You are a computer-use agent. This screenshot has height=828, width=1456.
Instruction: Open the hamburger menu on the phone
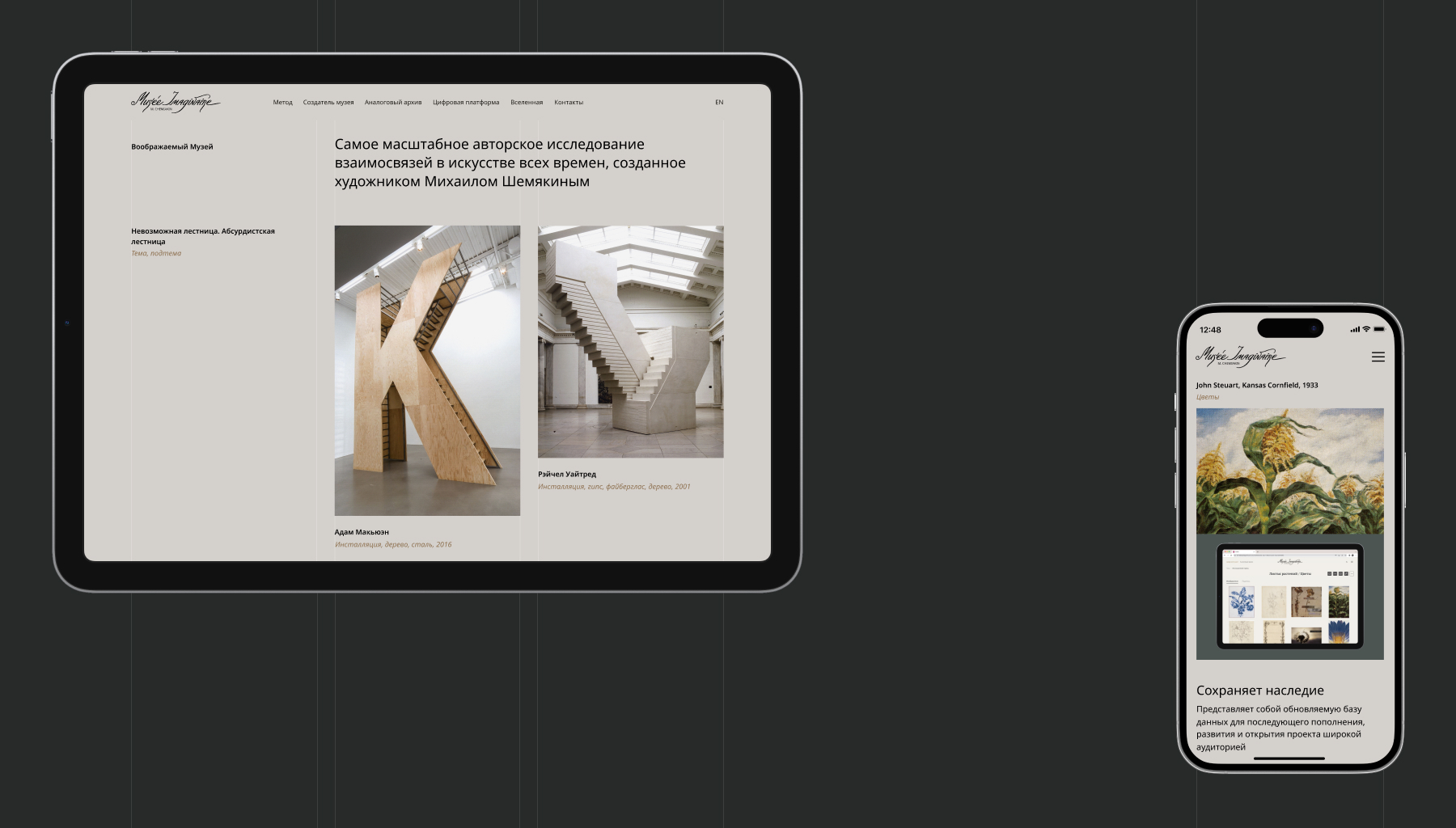(x=1378, y=357)
